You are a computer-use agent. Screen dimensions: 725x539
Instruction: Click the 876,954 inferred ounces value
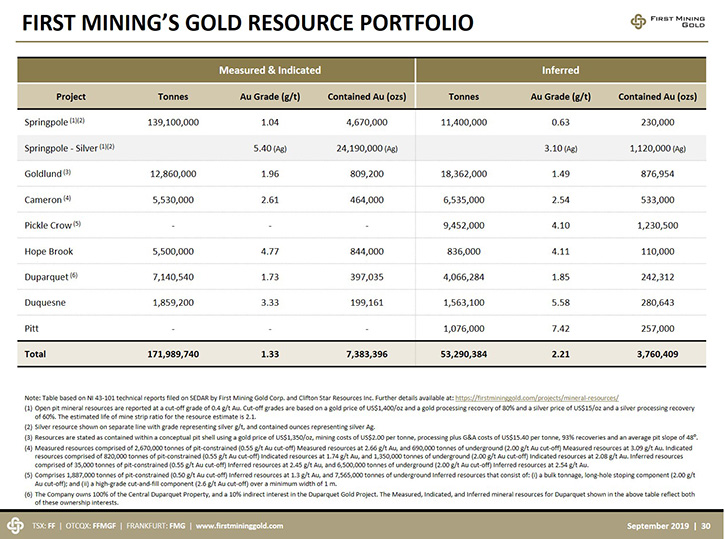tap(657, 174)
